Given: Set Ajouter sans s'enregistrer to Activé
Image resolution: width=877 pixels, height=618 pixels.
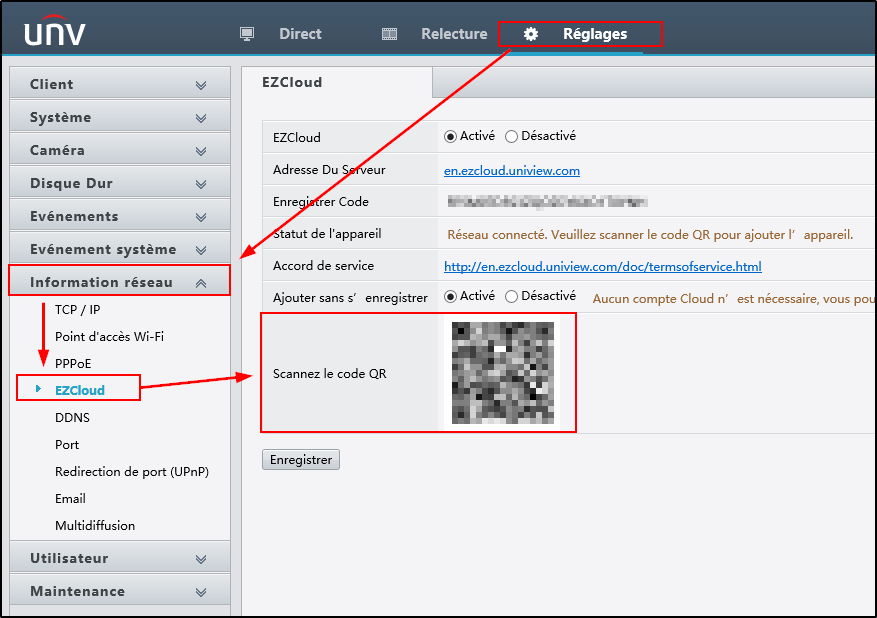Looking at the screenshot, I should pyautogui.click(x=450, y=296).
